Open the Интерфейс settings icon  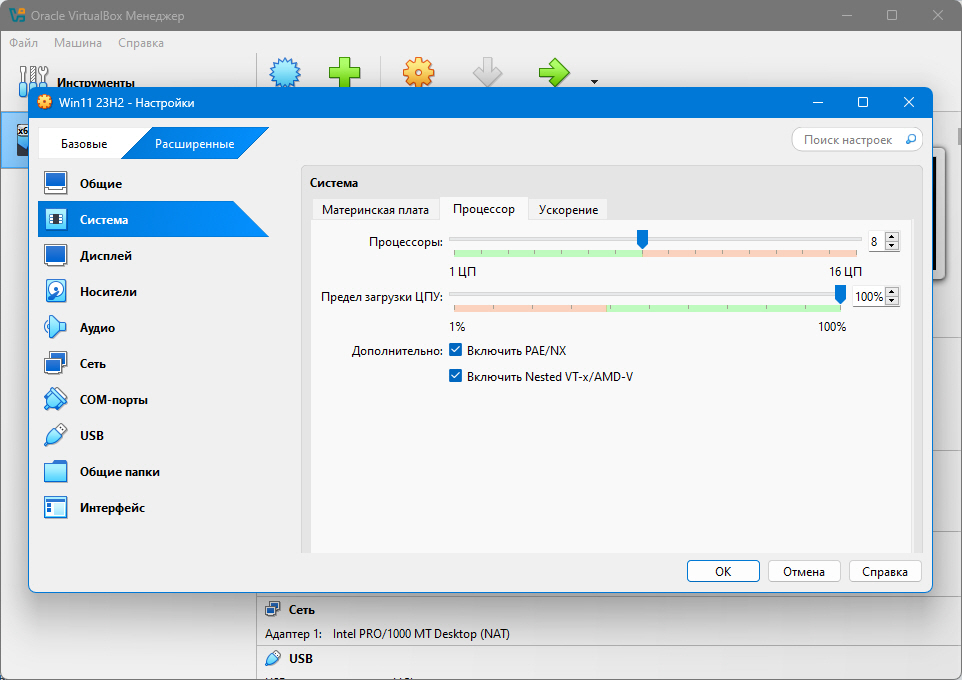coord(56,508)
